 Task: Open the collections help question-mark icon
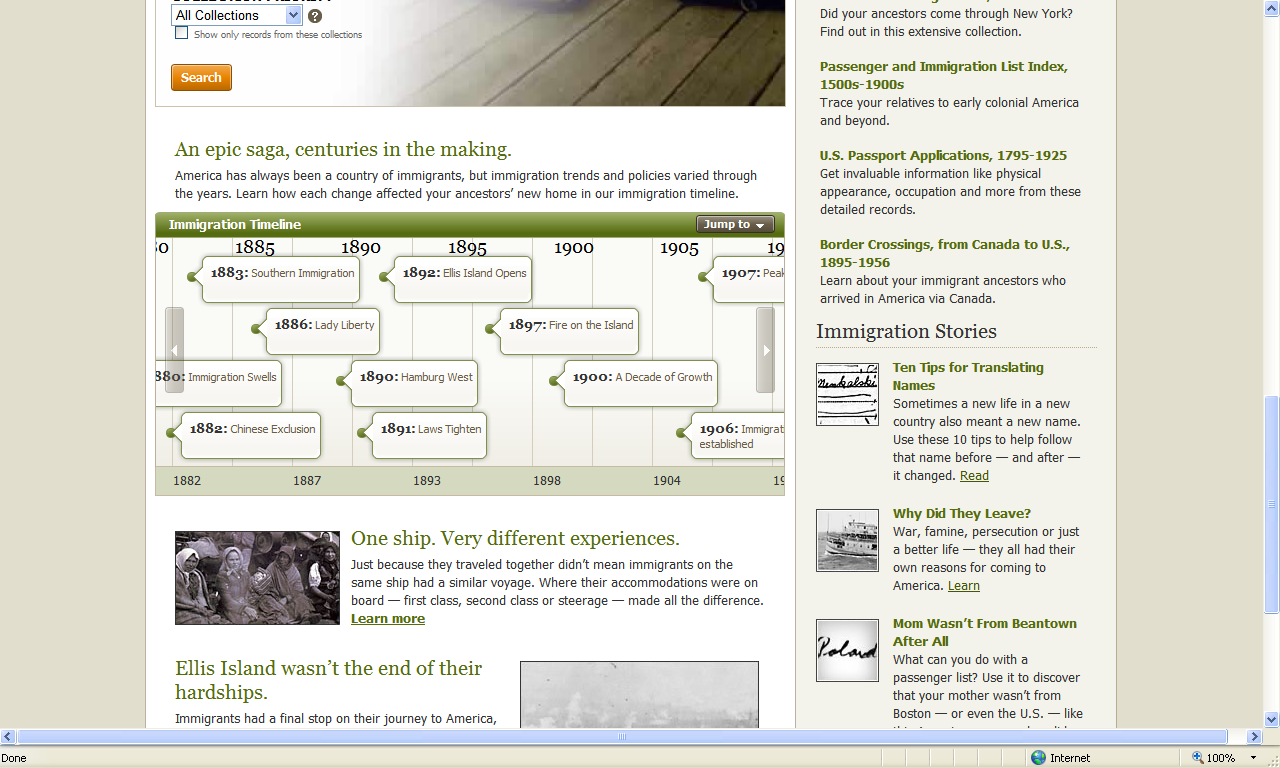[314, 16]
